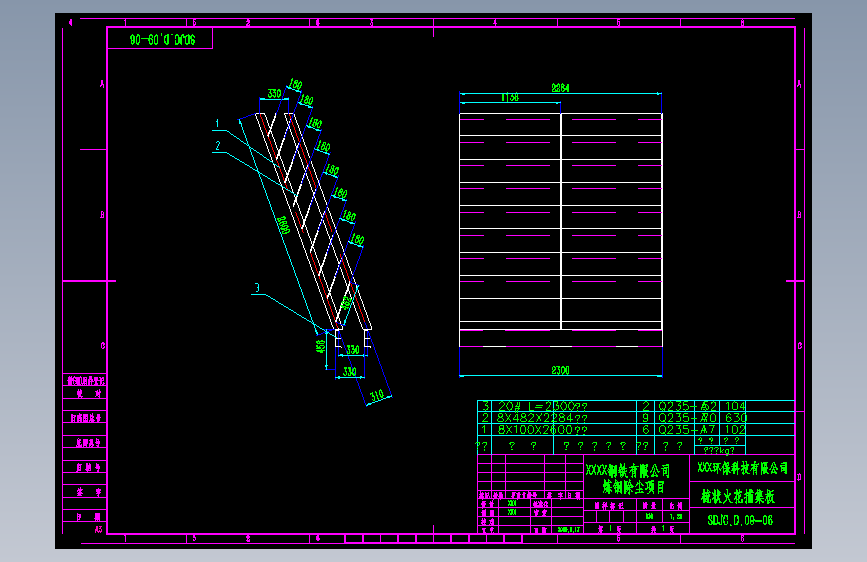The width and height of the screenshot is (867, 562).
Task: Click quantity 6 in the parts list
Action: 645,429
